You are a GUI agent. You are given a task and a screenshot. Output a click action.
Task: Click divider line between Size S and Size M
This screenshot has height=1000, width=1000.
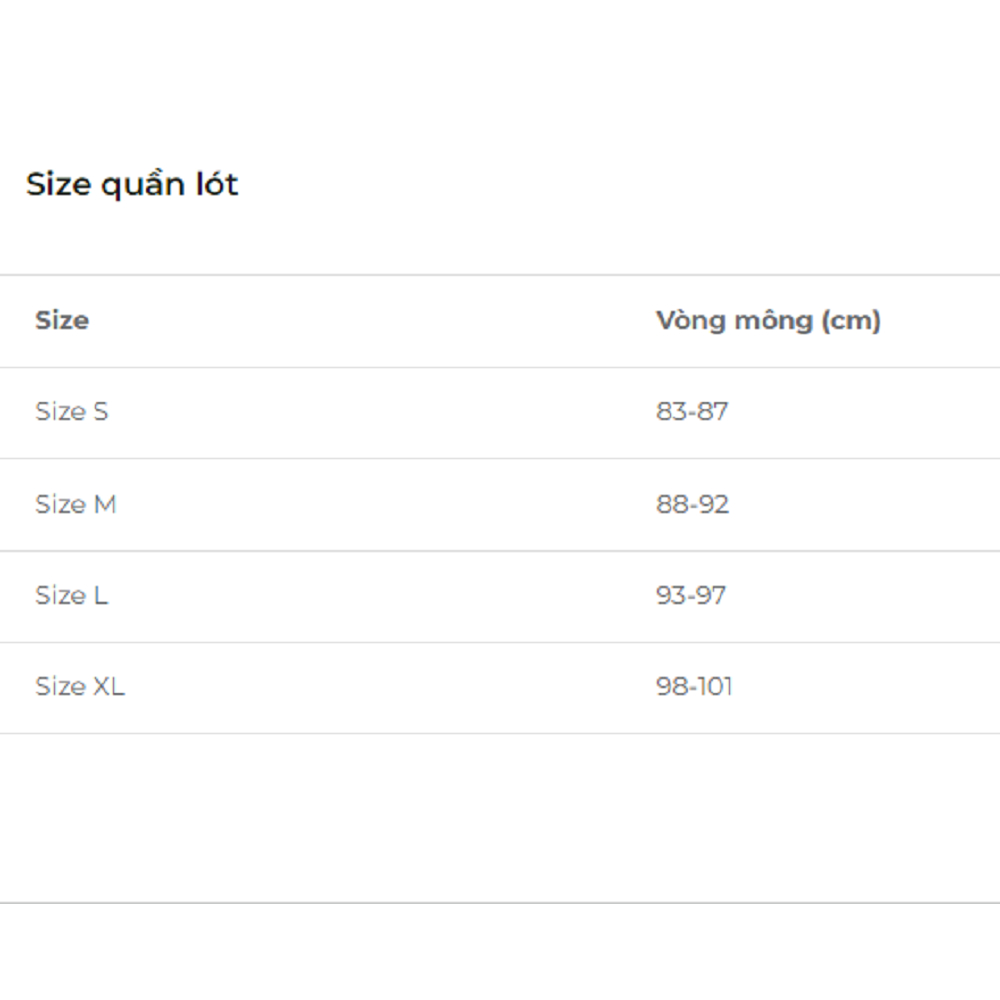click(x=500, y=459)
